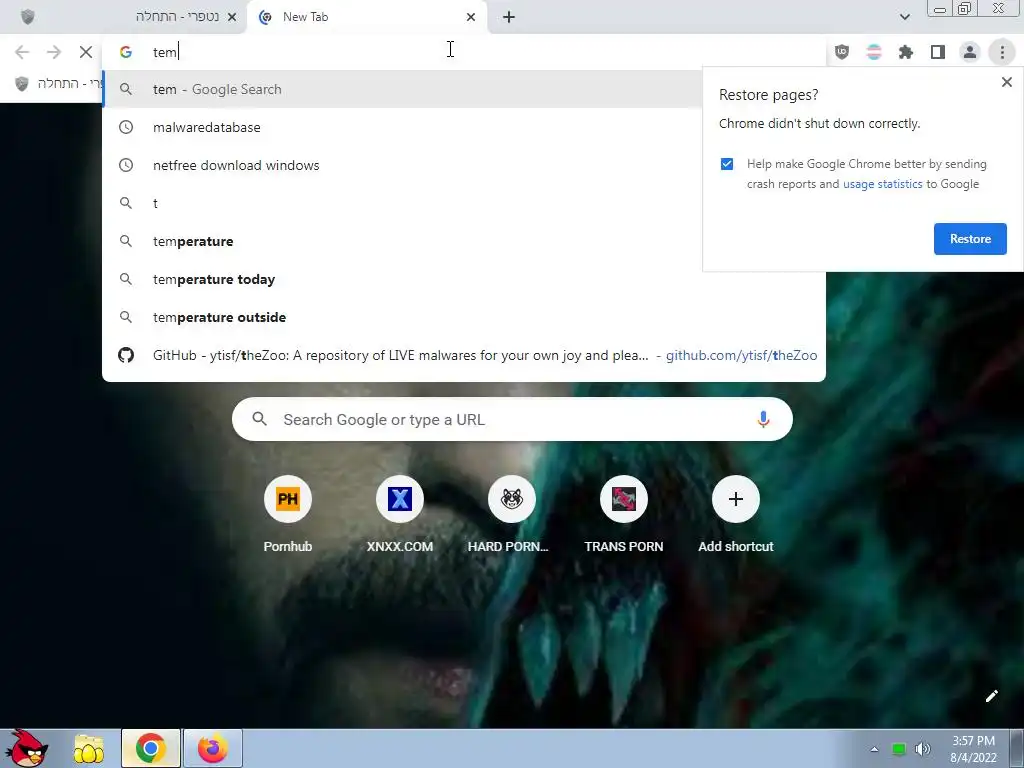
Task: Open the Extensions puzzle piece menu
Action: (x=906, y=52)
